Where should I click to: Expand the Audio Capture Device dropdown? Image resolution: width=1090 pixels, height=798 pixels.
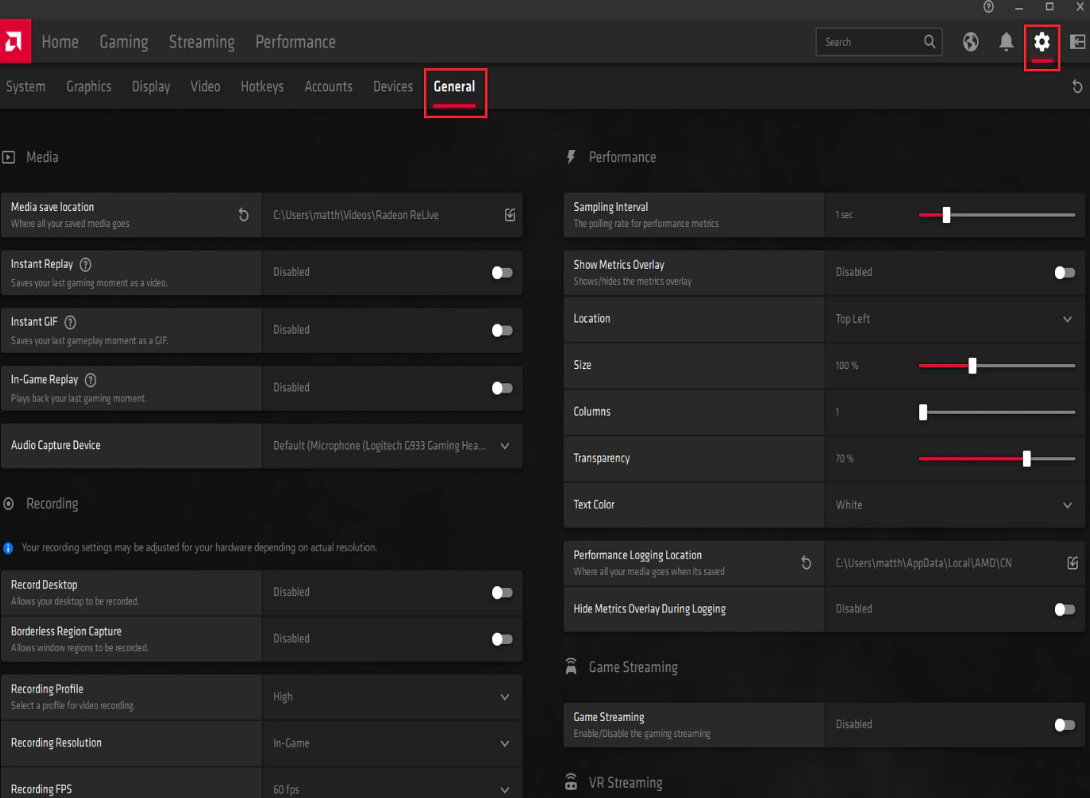(392, 446)
